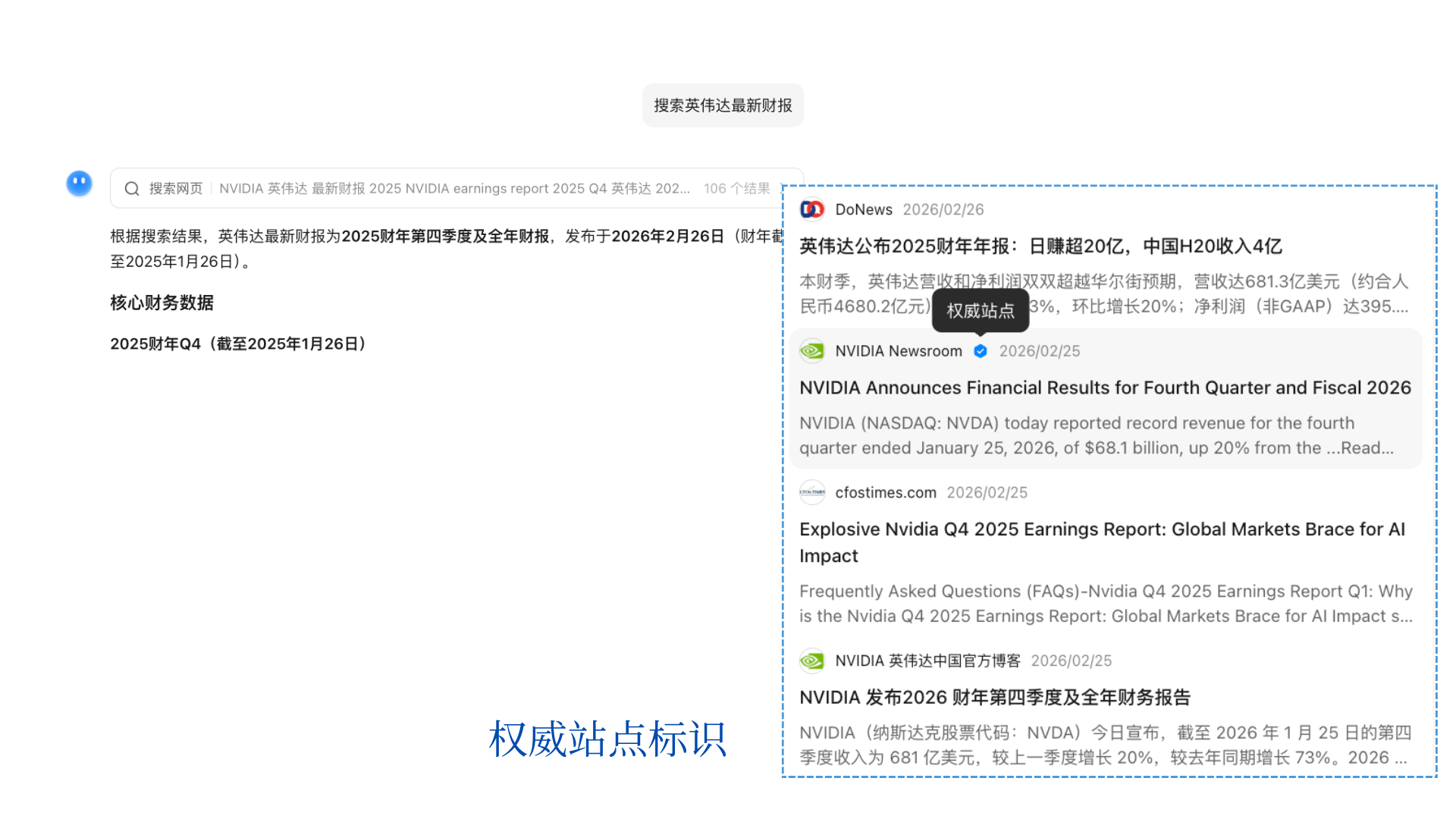Click the 搜索网页 label in the search bar

click(x=176, y=189)
